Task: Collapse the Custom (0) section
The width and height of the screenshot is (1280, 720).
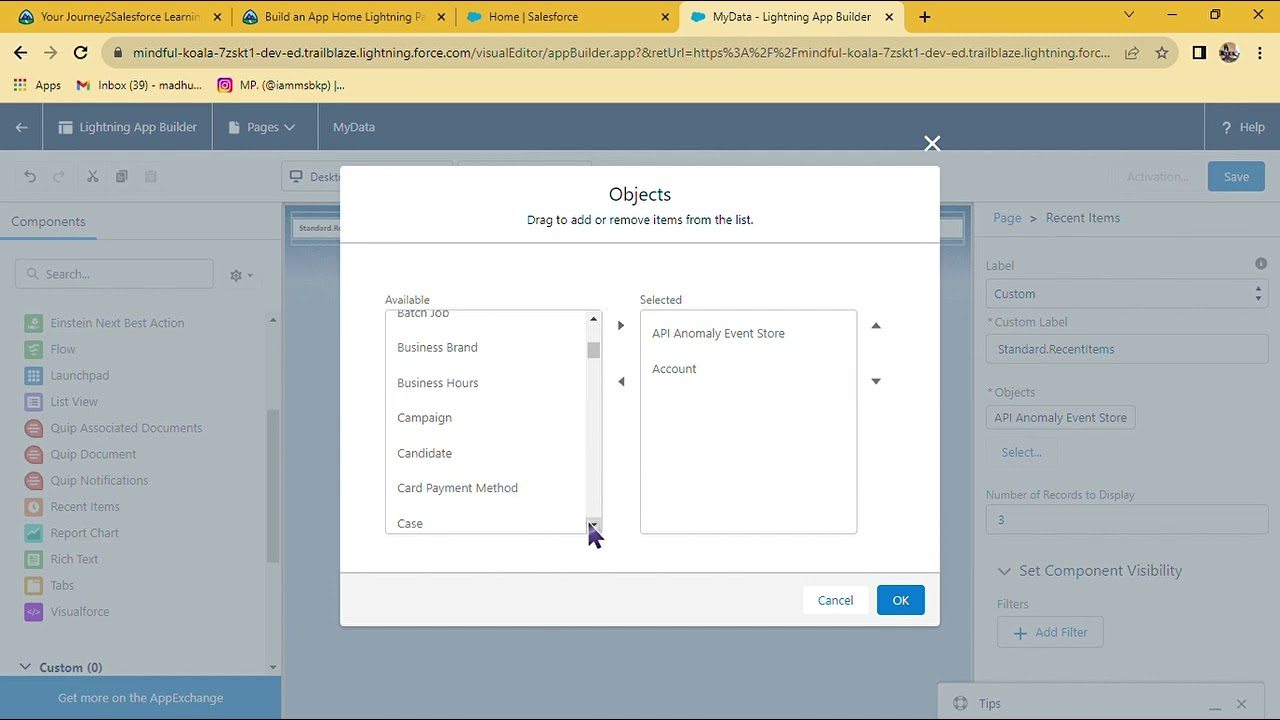Action: tap(26, 667)
